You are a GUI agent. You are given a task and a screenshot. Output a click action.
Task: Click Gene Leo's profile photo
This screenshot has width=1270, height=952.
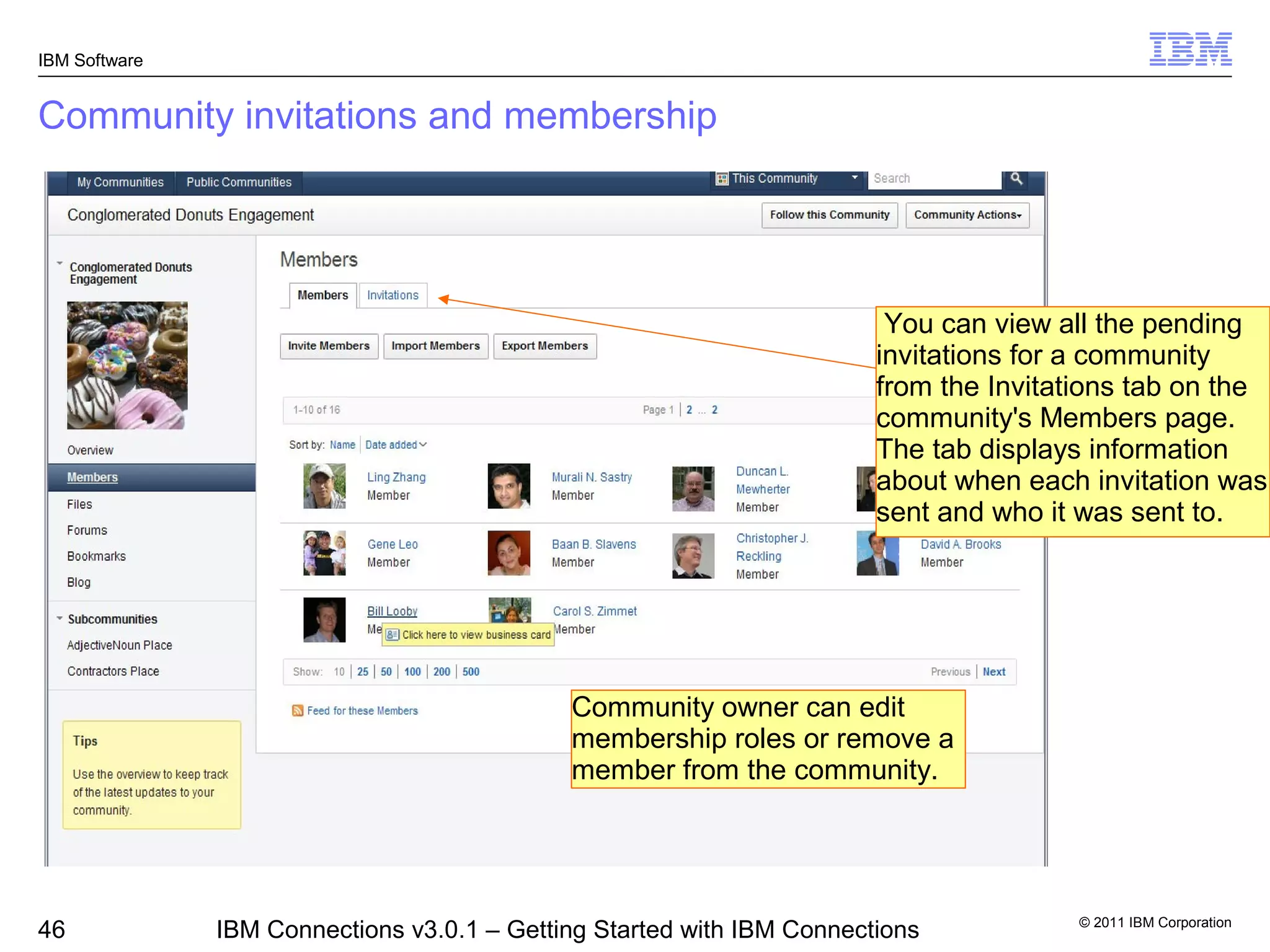[x=324, y=553]
